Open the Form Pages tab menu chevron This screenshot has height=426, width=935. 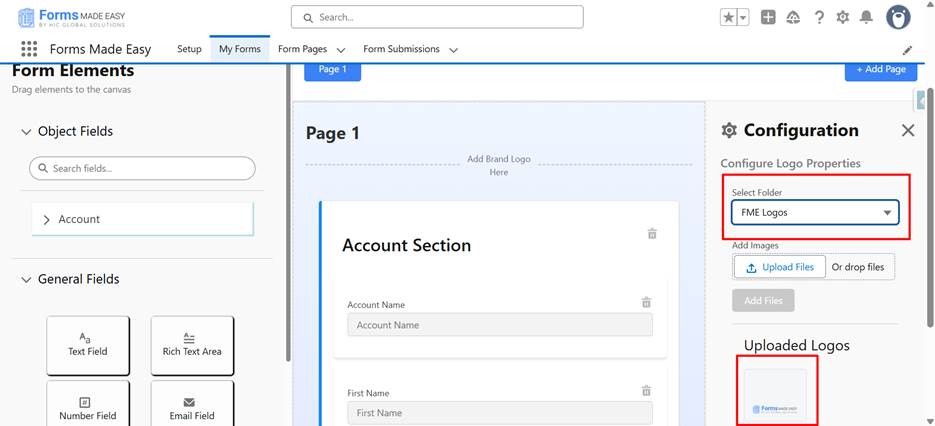pyautogui.click(x=341, y=50)
